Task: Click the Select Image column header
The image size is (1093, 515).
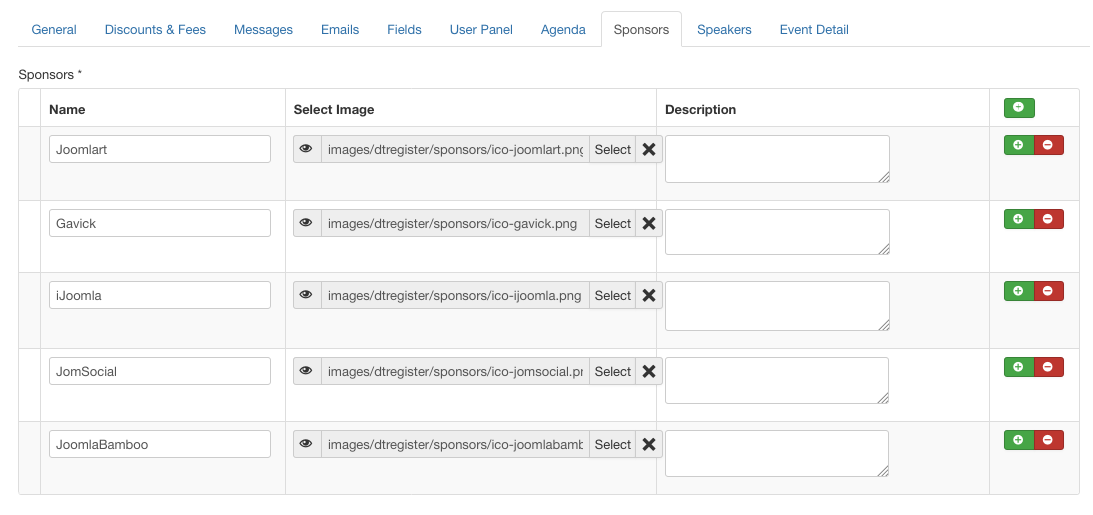Action: coord(334,109)
